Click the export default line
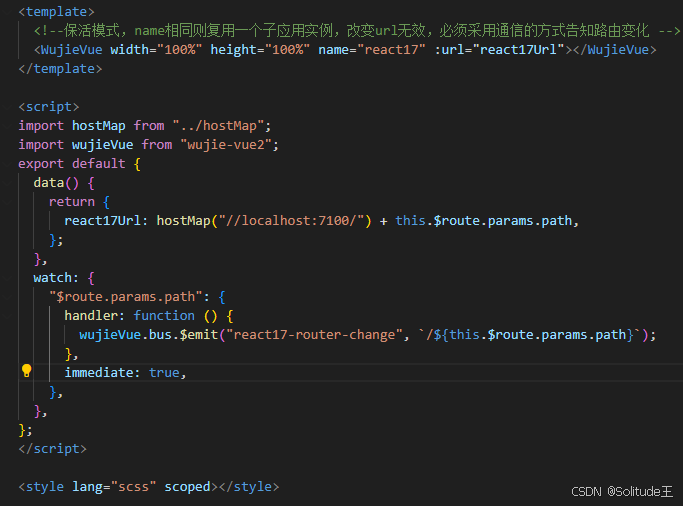 tap(79, 164)
